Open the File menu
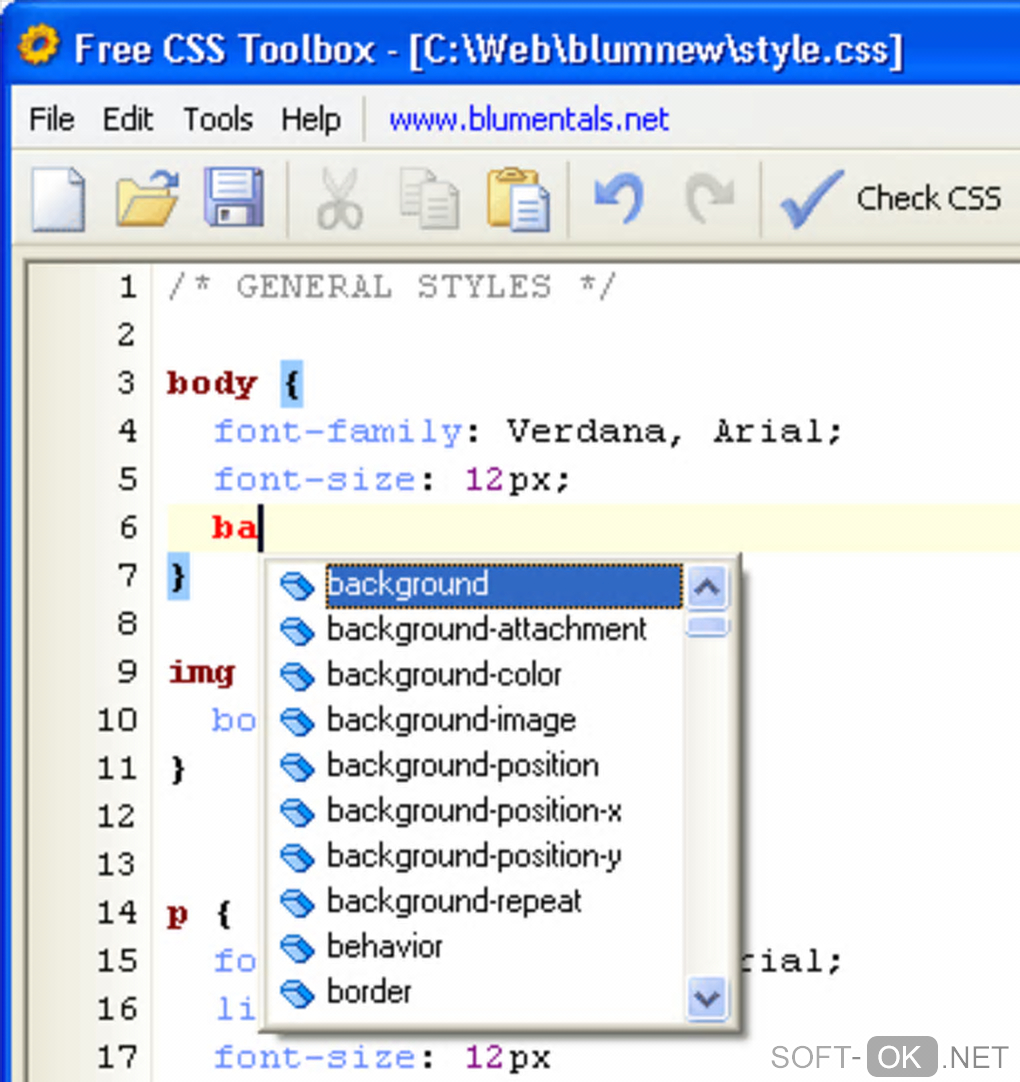1020x1082 pixels. 52,119
